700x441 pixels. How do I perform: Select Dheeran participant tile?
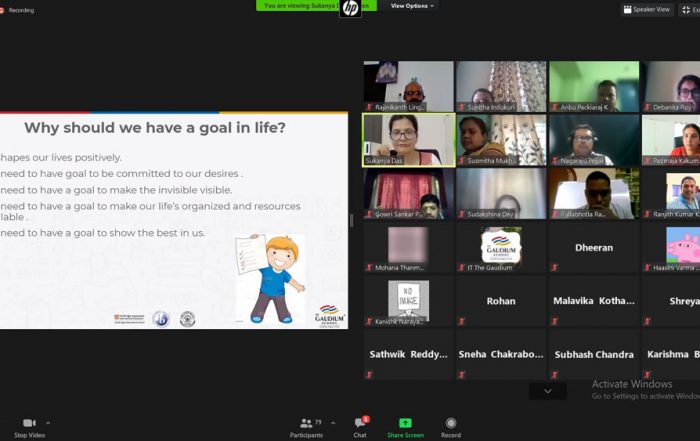[594, 247]
